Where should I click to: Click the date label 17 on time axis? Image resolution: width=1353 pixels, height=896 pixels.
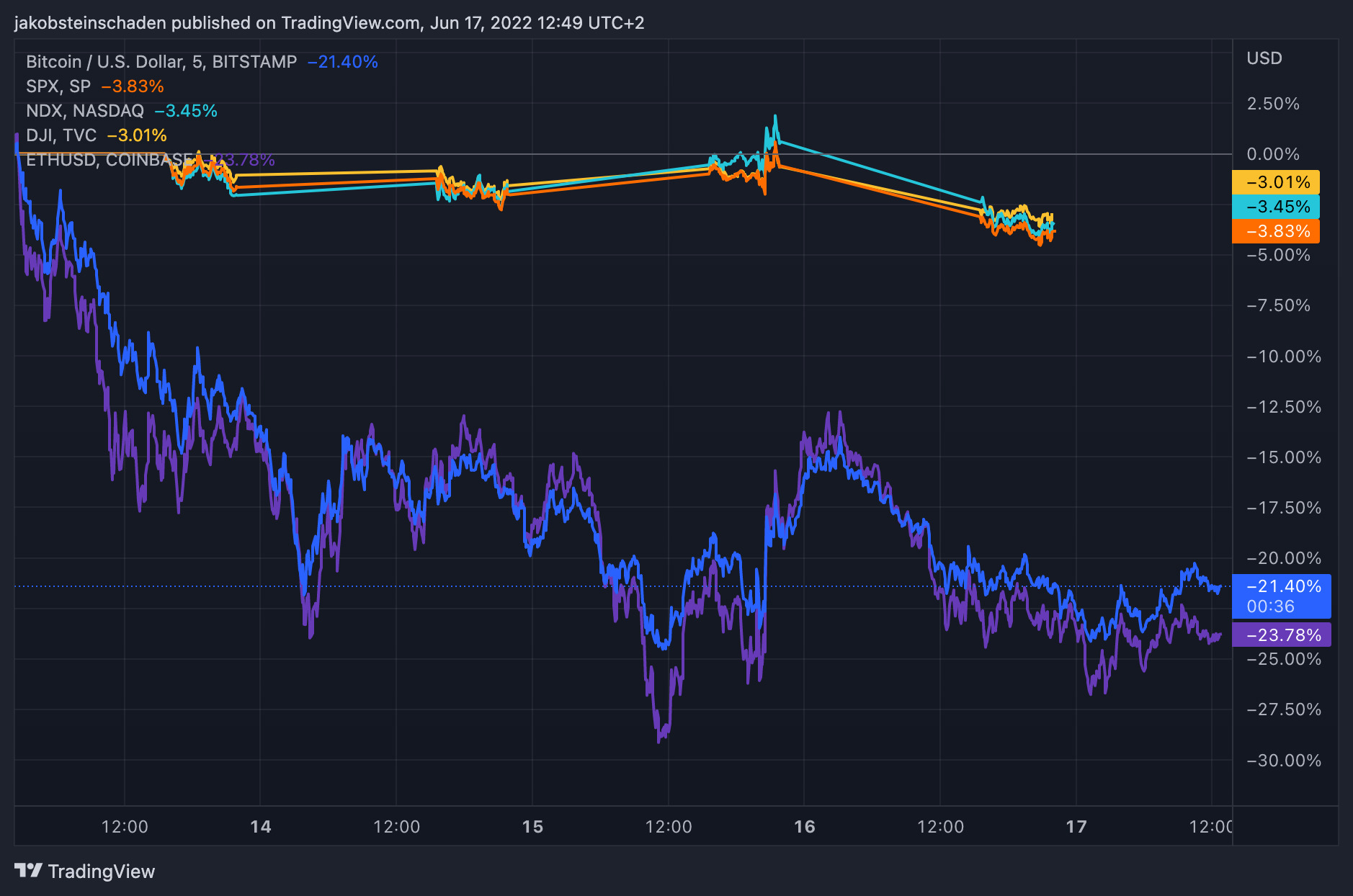pyautogui.click(x=1076, y=827)
